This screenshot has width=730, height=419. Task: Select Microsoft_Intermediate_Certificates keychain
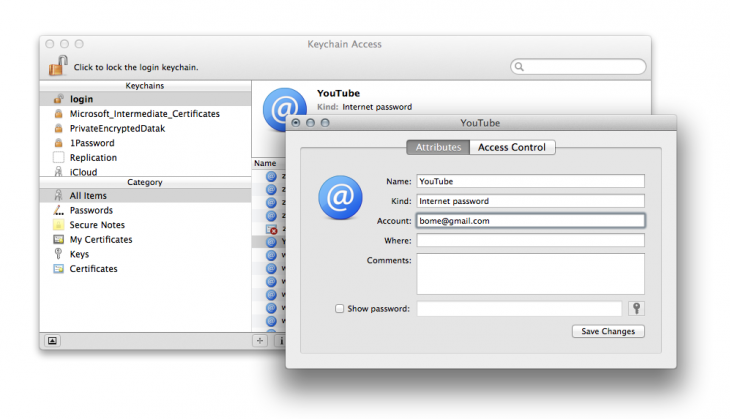(x=145, y=114)
